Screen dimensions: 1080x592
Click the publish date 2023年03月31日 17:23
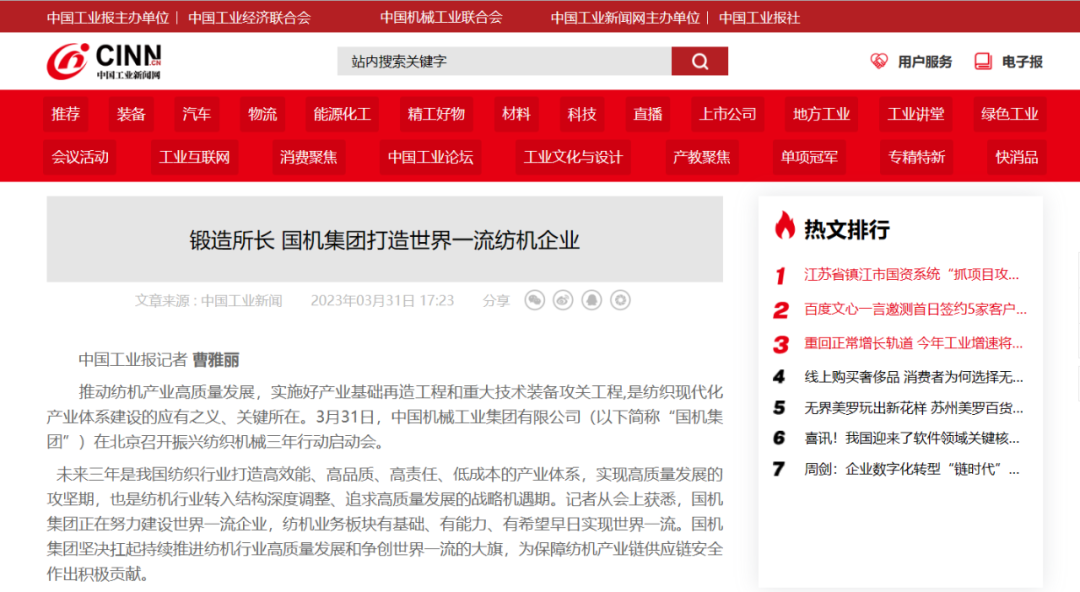pyautogui.click(x=382, y=300)
